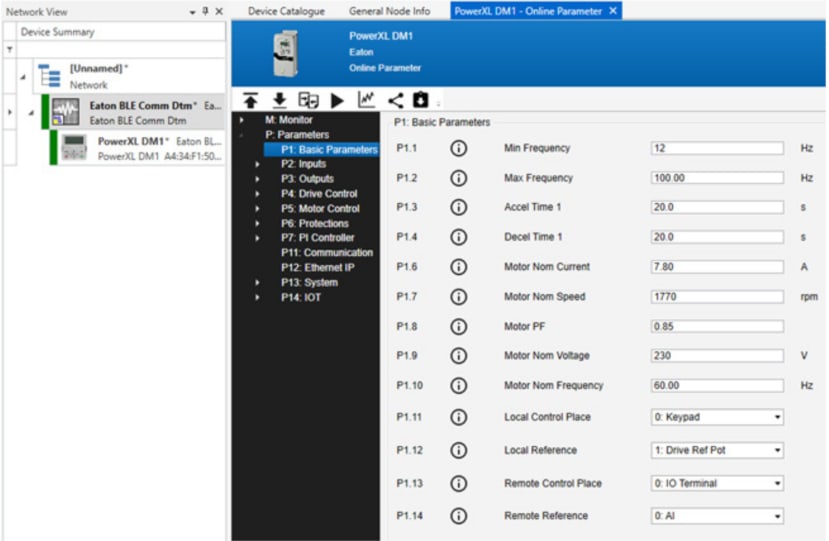Click the Motor Nom Speed value field

pyautogui.click(x=717, y=297)
